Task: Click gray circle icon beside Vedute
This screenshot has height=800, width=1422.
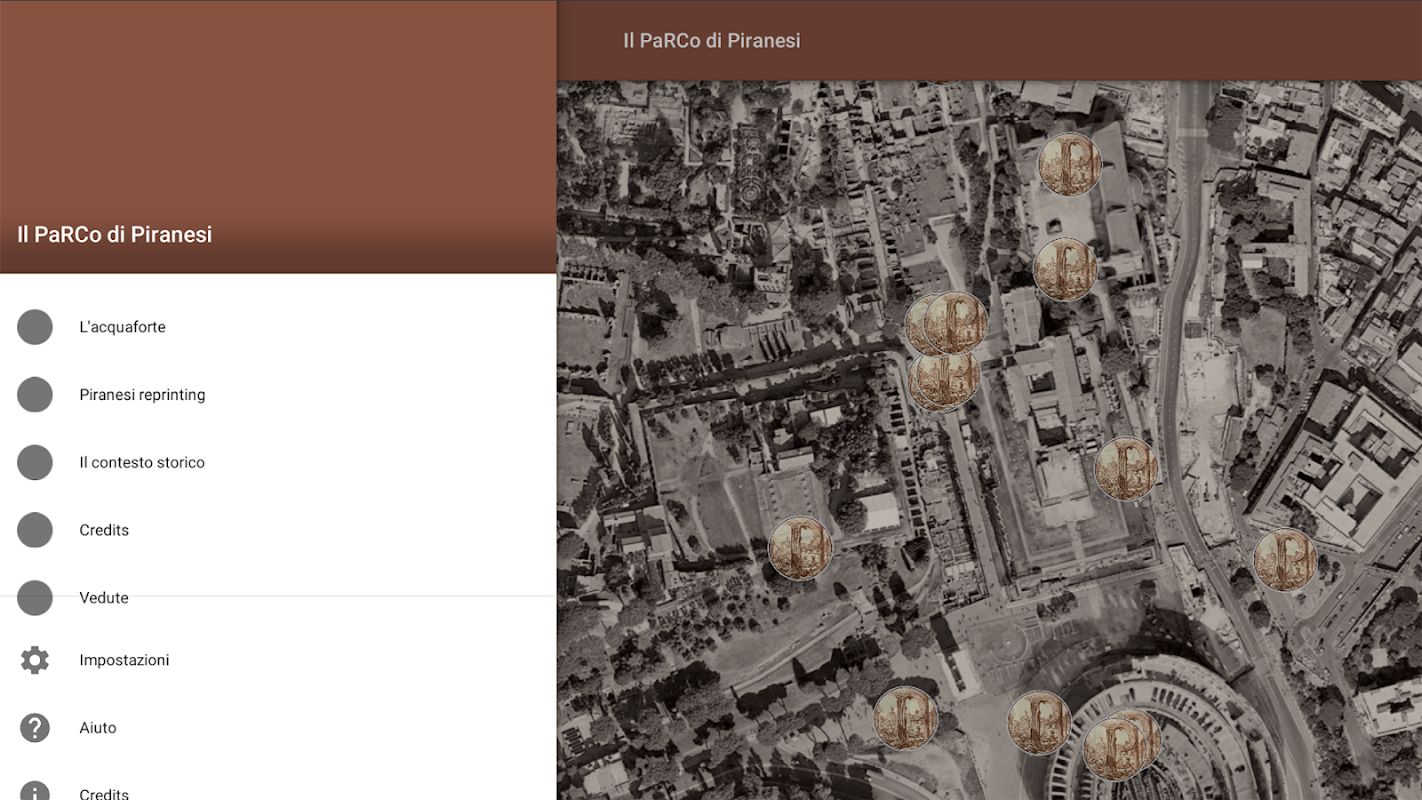Action: (35, 598)
